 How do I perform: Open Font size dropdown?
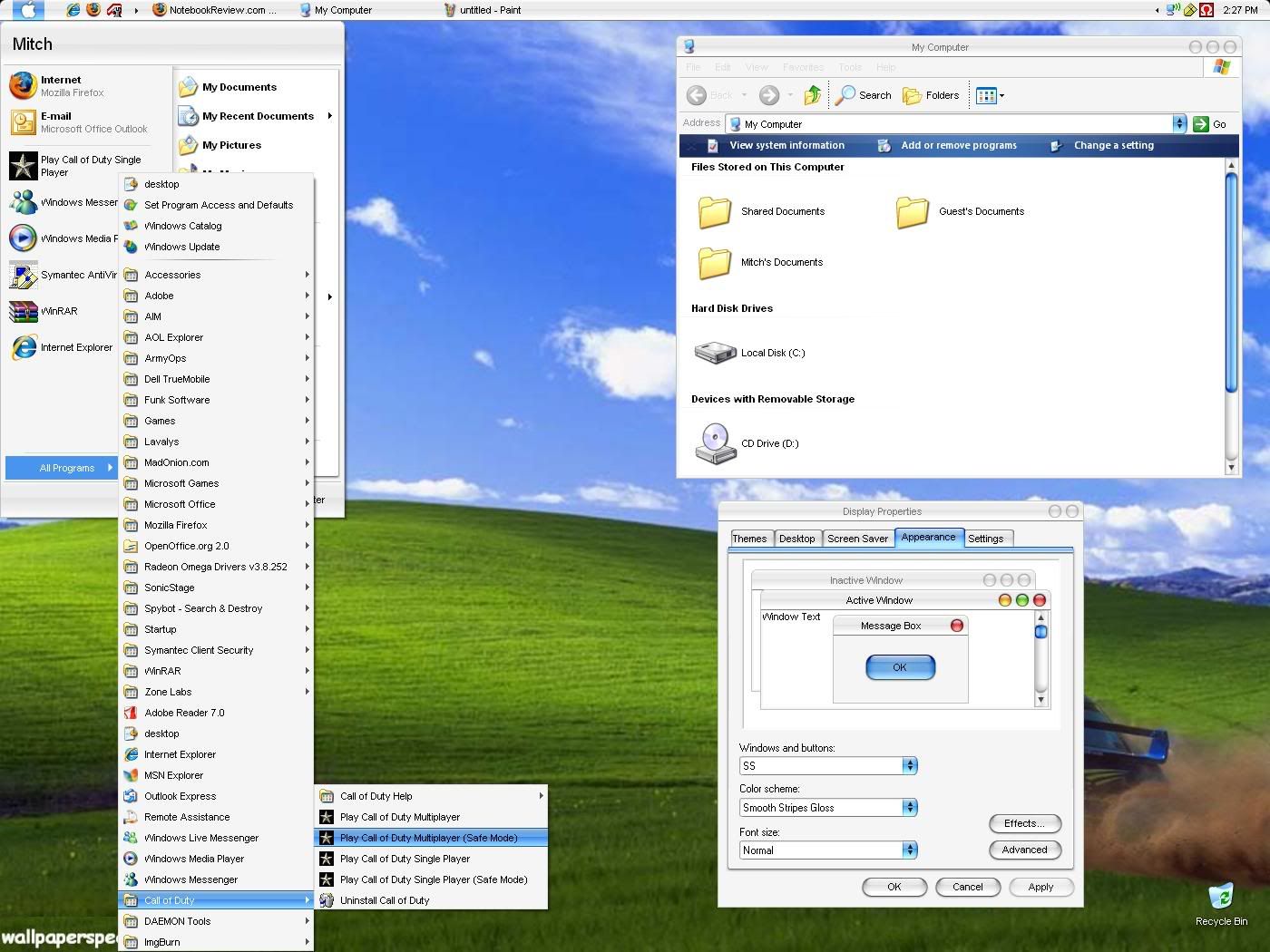pos(910,850)
